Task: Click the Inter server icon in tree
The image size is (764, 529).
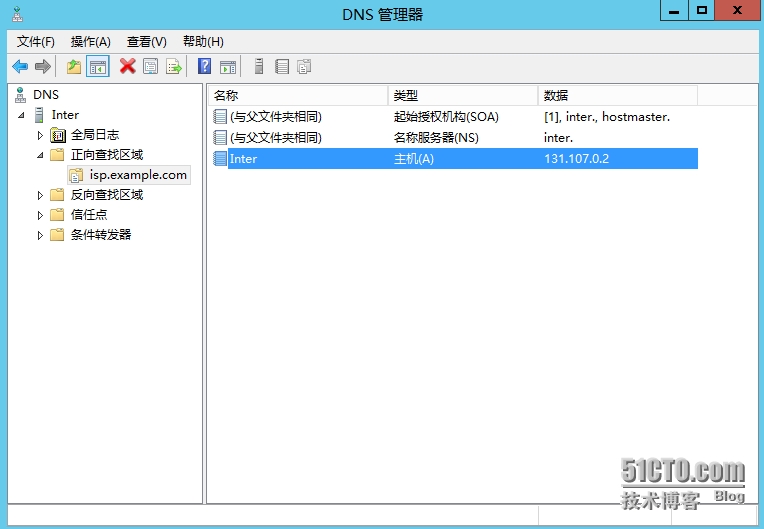Action: pos(39,115)
